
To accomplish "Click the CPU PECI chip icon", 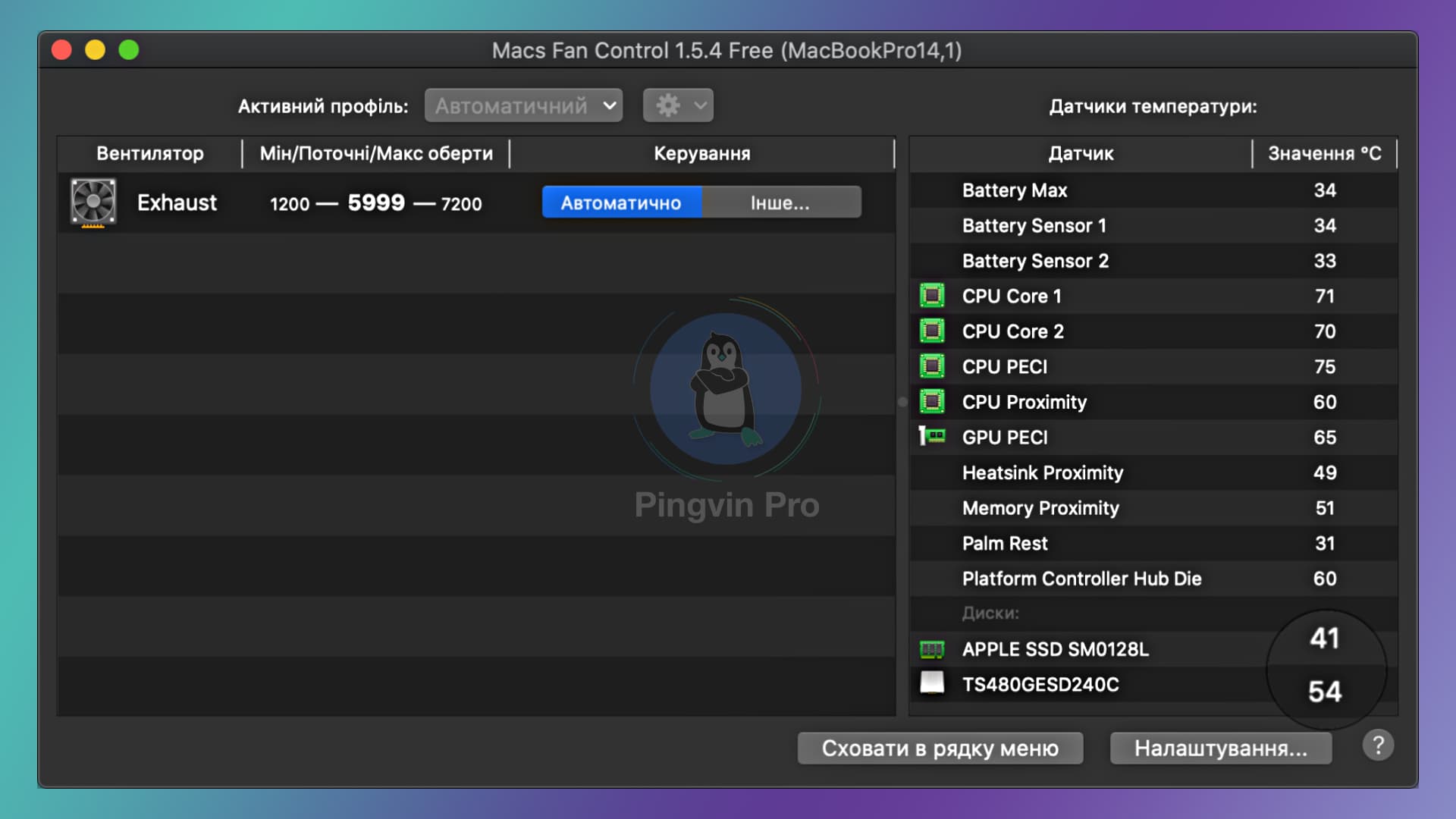I will [932, 367].
